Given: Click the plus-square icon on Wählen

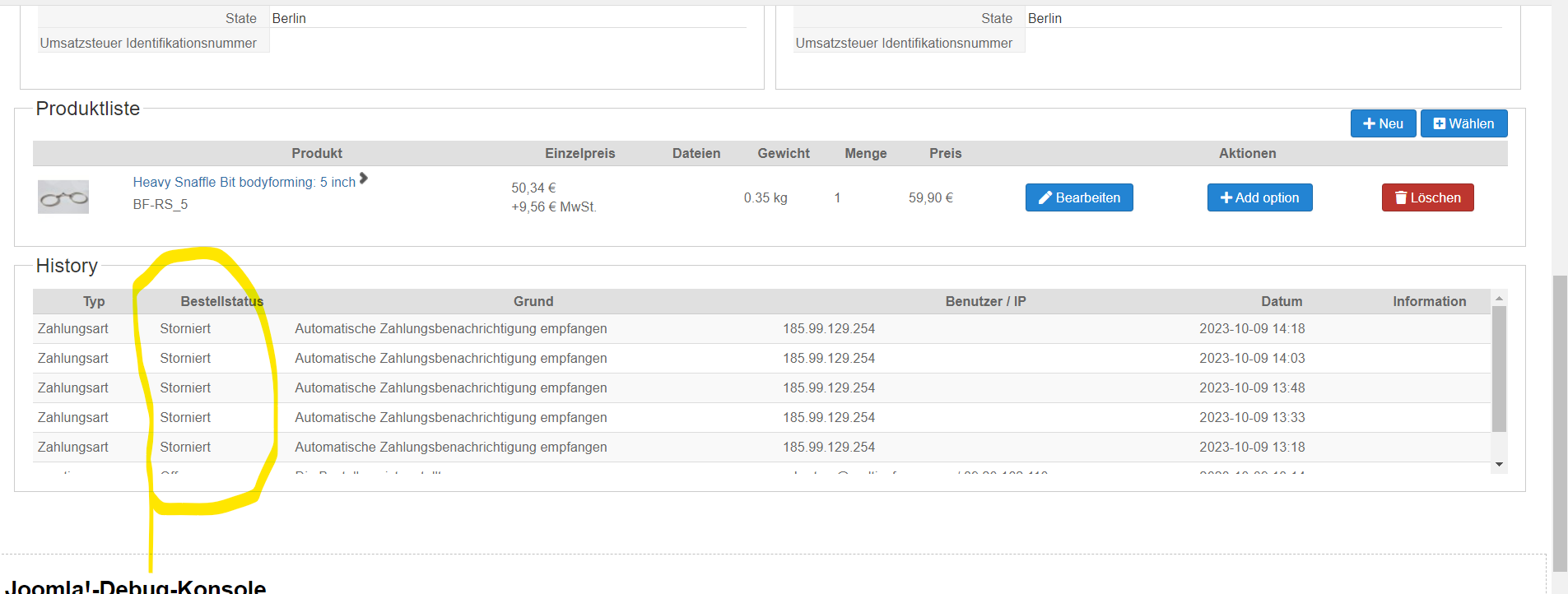Looking at the screenshot, I should pyautogui.click(x=1440, y=124).
